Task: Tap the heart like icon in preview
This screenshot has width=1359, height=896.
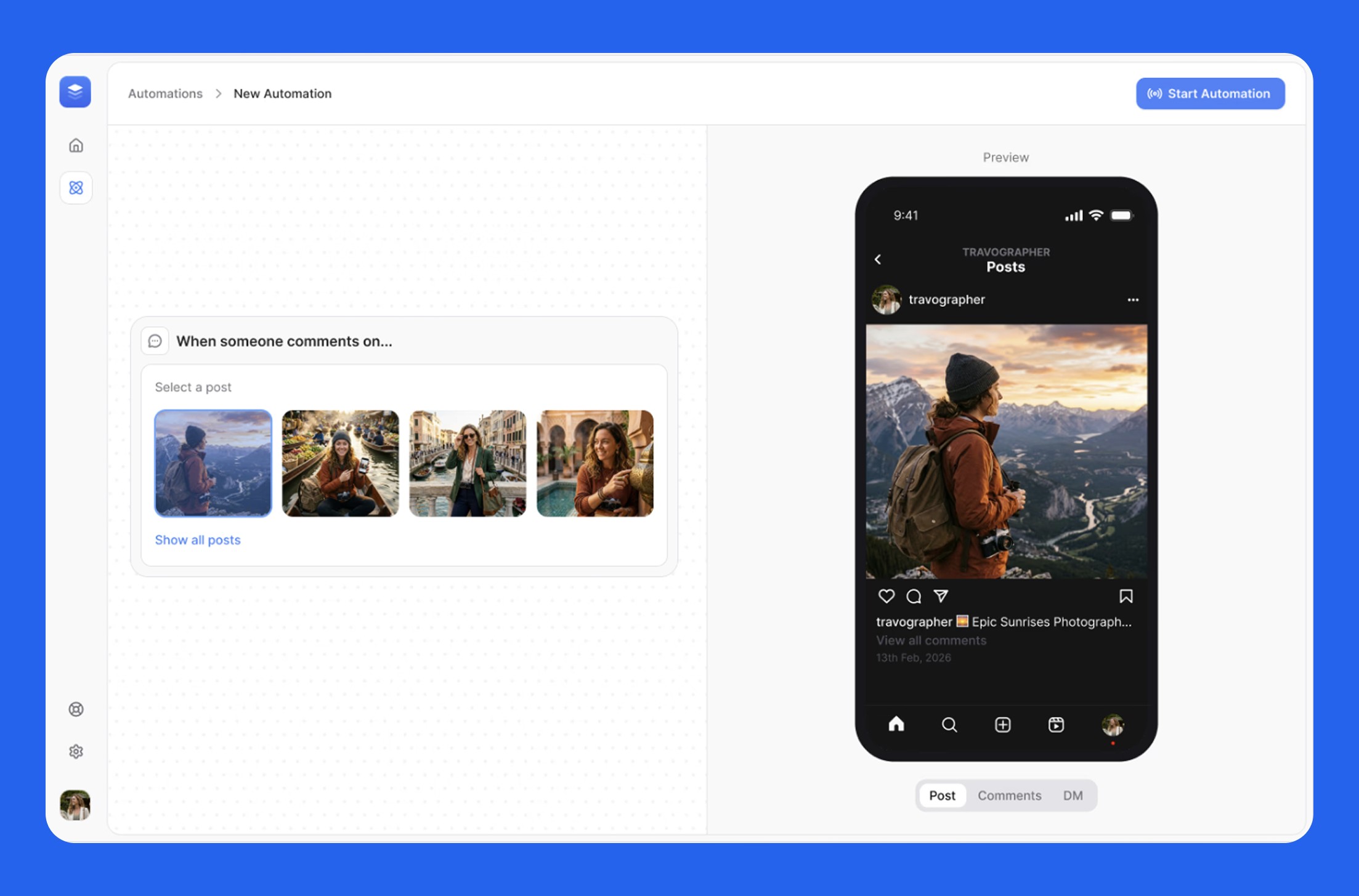Action: (x=886, y=596)
